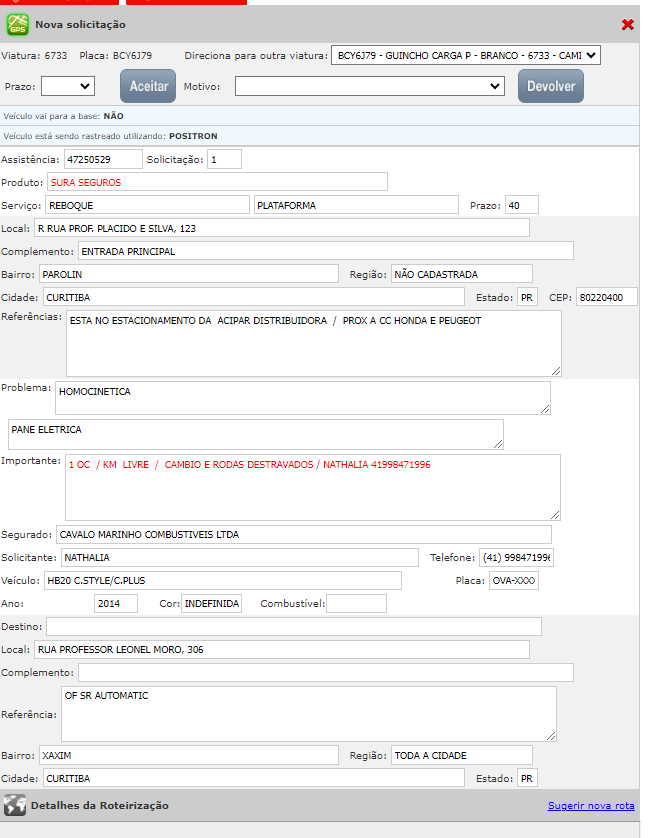Click the empty Combustível field
This screenshot has width=662, height=838.
click(x=356, y=604)
